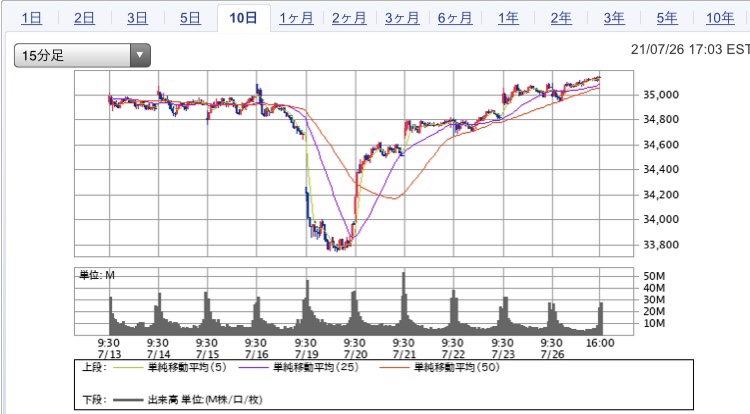The width and height of the screenshot is (750, 414).
Task: Select the 2日 period tab
Action: [84, 18]
